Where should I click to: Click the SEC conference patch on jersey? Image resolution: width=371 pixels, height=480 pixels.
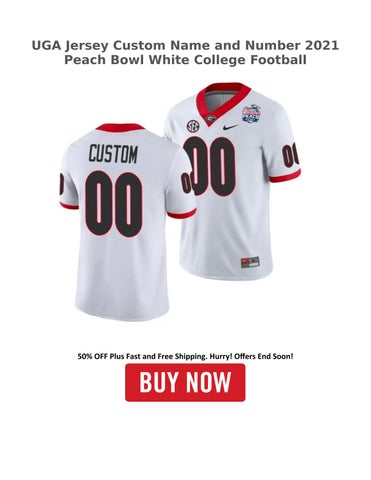(193, 125)
